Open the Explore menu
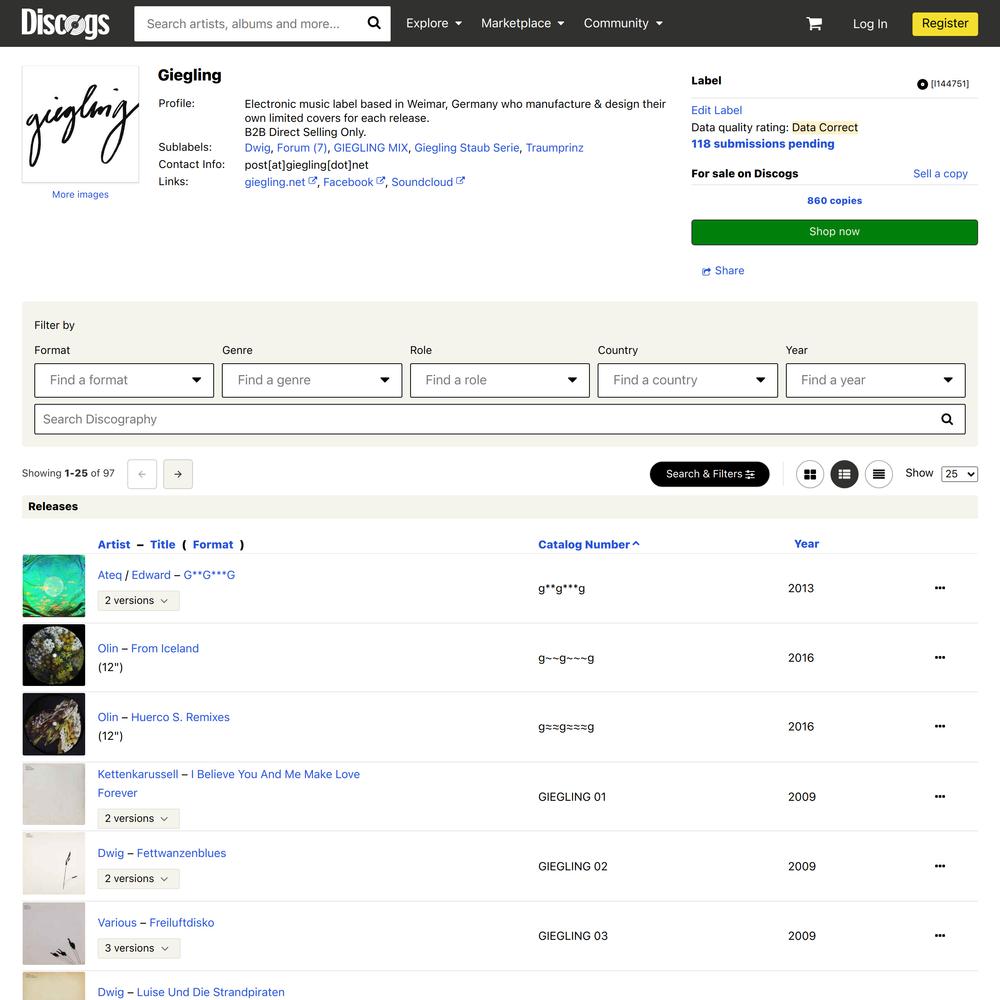1000x1000 pixels. coord(434,23)
